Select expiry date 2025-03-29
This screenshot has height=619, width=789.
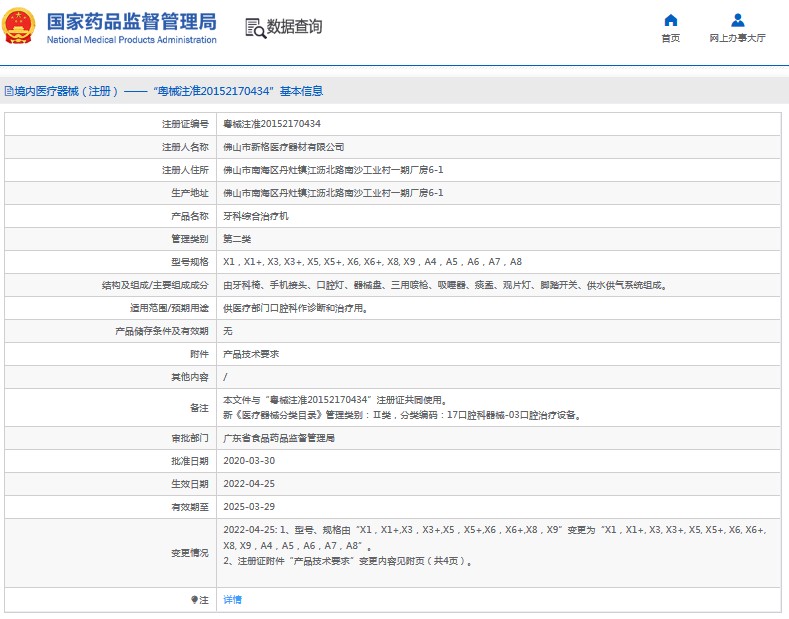(x=249, y=507)
